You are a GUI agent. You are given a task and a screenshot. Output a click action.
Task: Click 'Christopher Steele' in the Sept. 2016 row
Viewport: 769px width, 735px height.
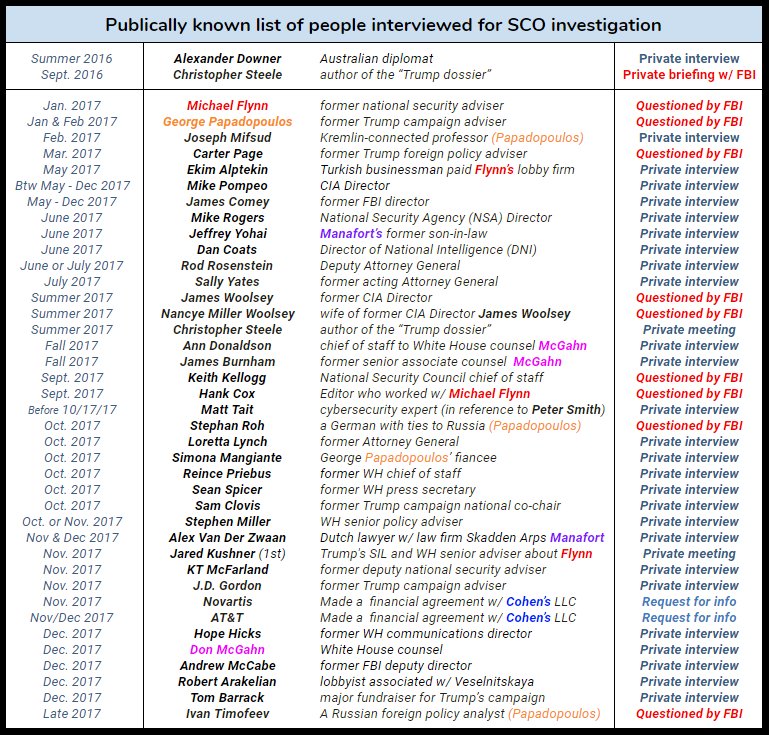[228, 75]
